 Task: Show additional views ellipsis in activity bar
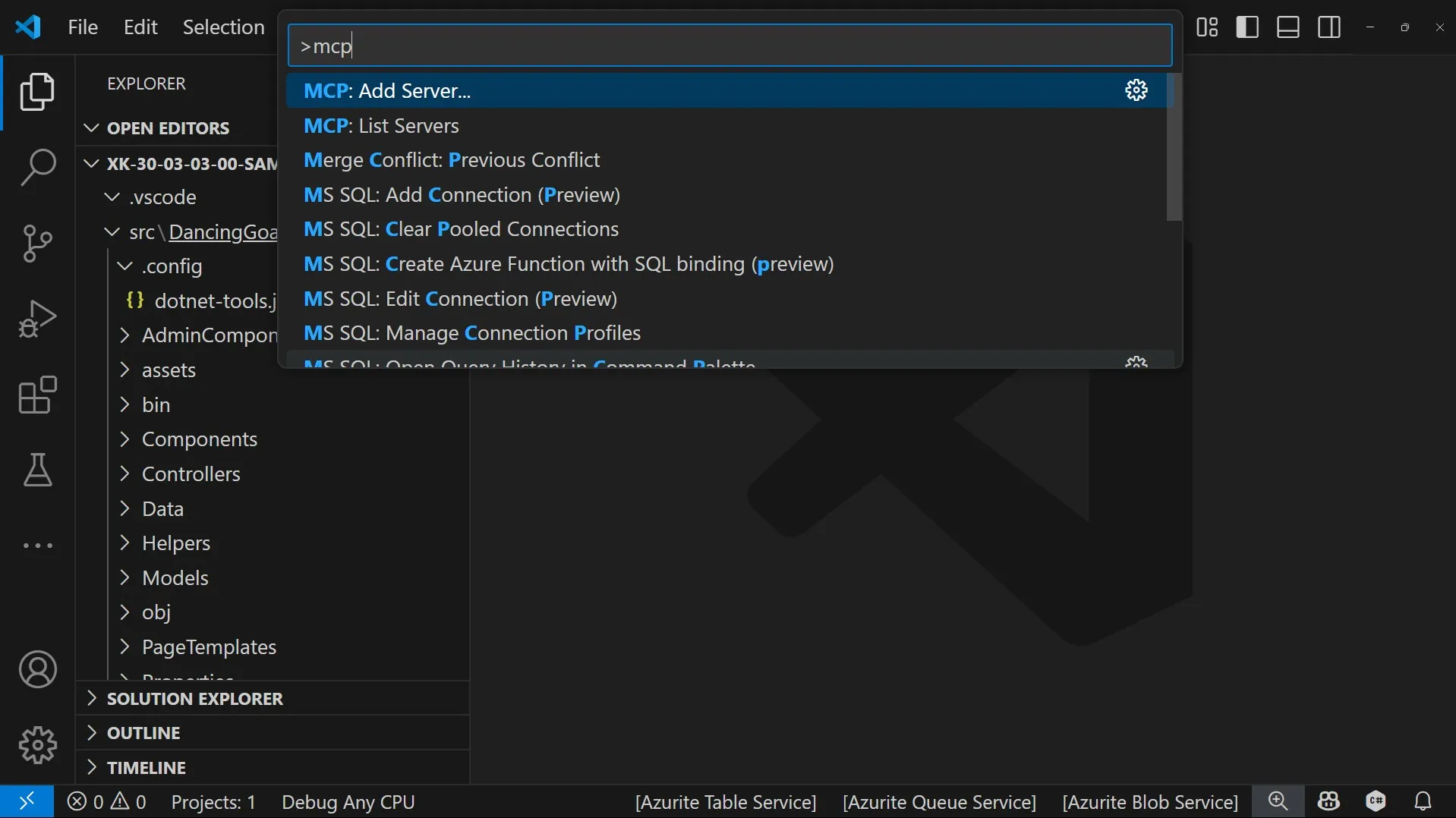(x=37, y=546)
